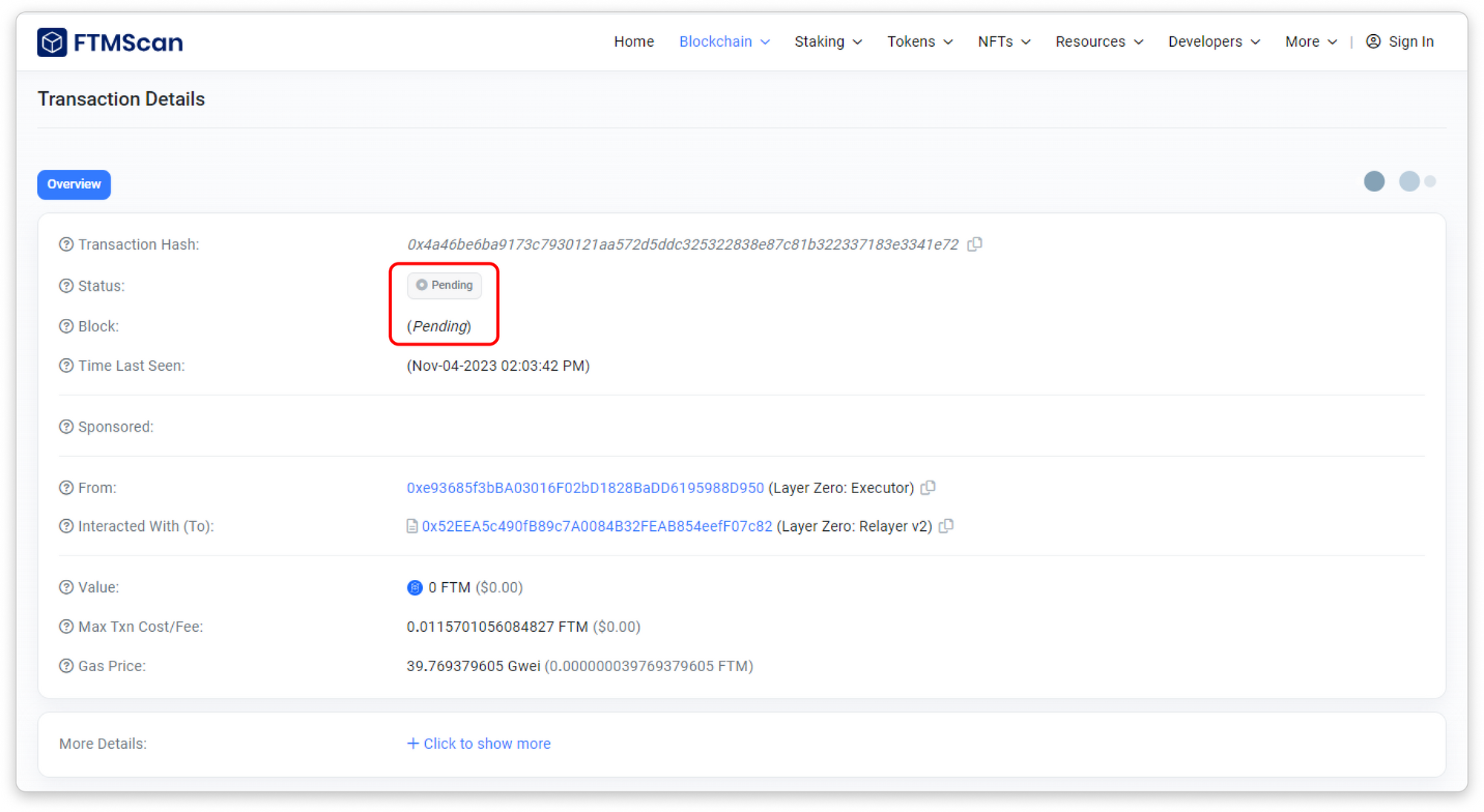Click help icon next to Max Txn Cost/Fee
The image size is (1484, 812).
66,627
